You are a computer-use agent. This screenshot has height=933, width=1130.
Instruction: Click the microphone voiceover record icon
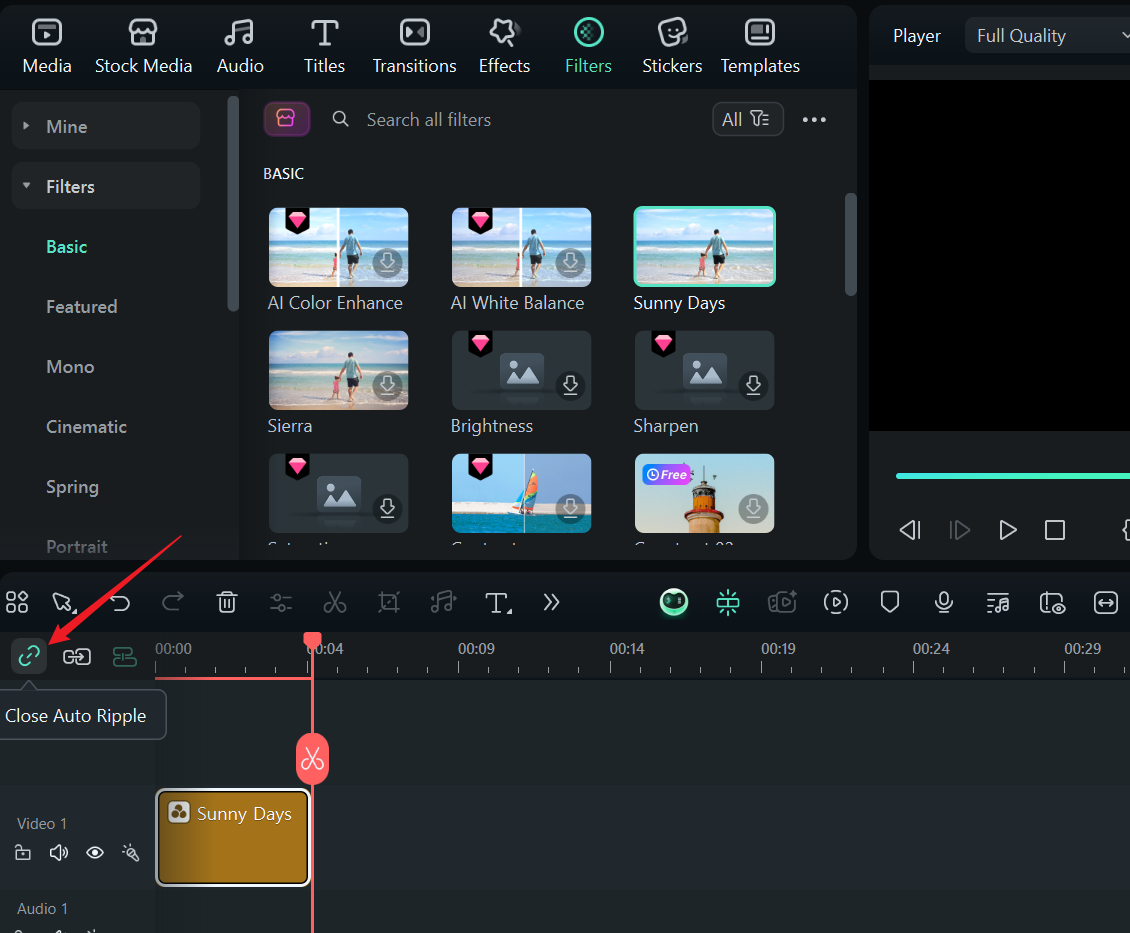[x=943, y=602]
